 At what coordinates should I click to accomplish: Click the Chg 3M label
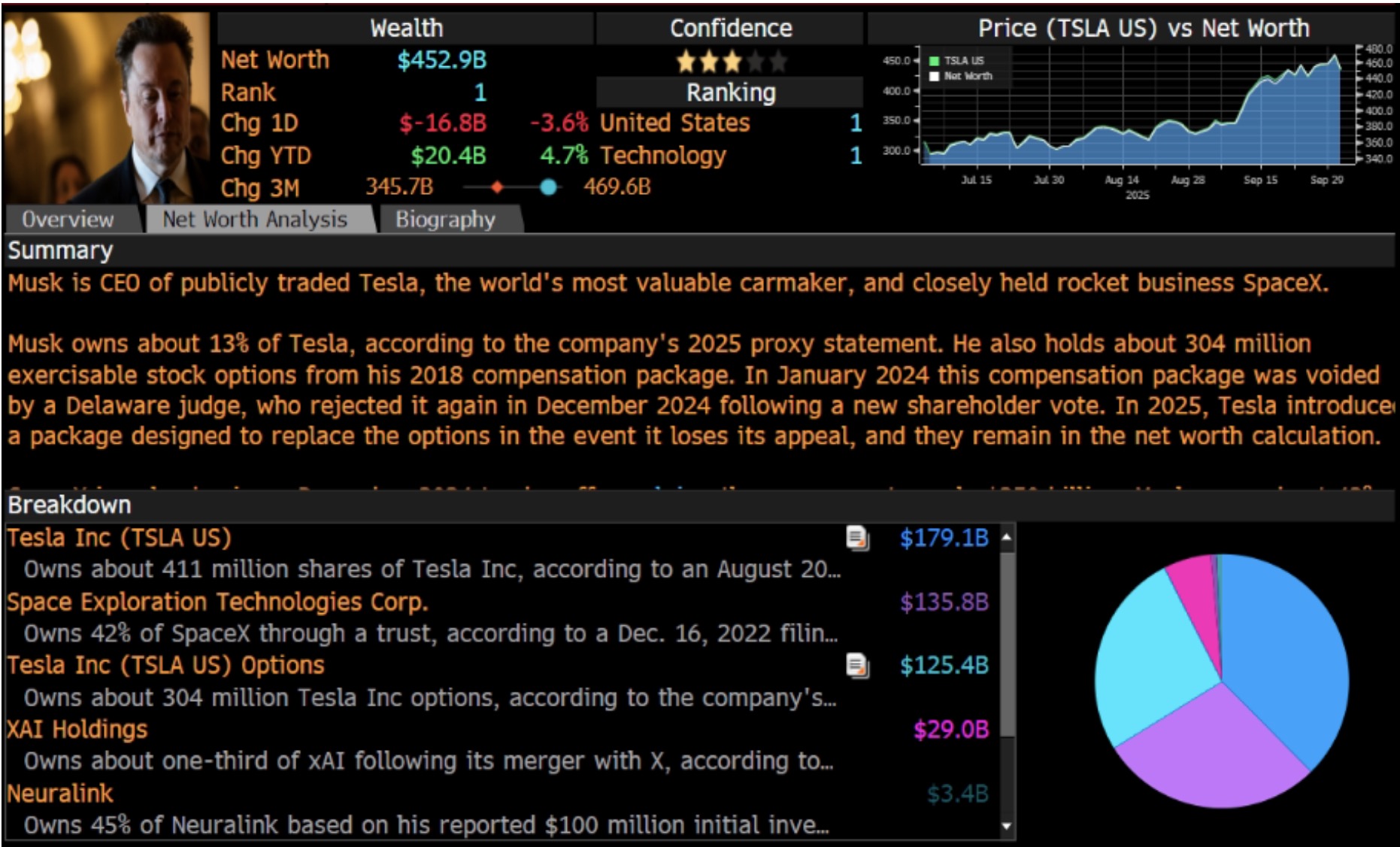(259, 188)
